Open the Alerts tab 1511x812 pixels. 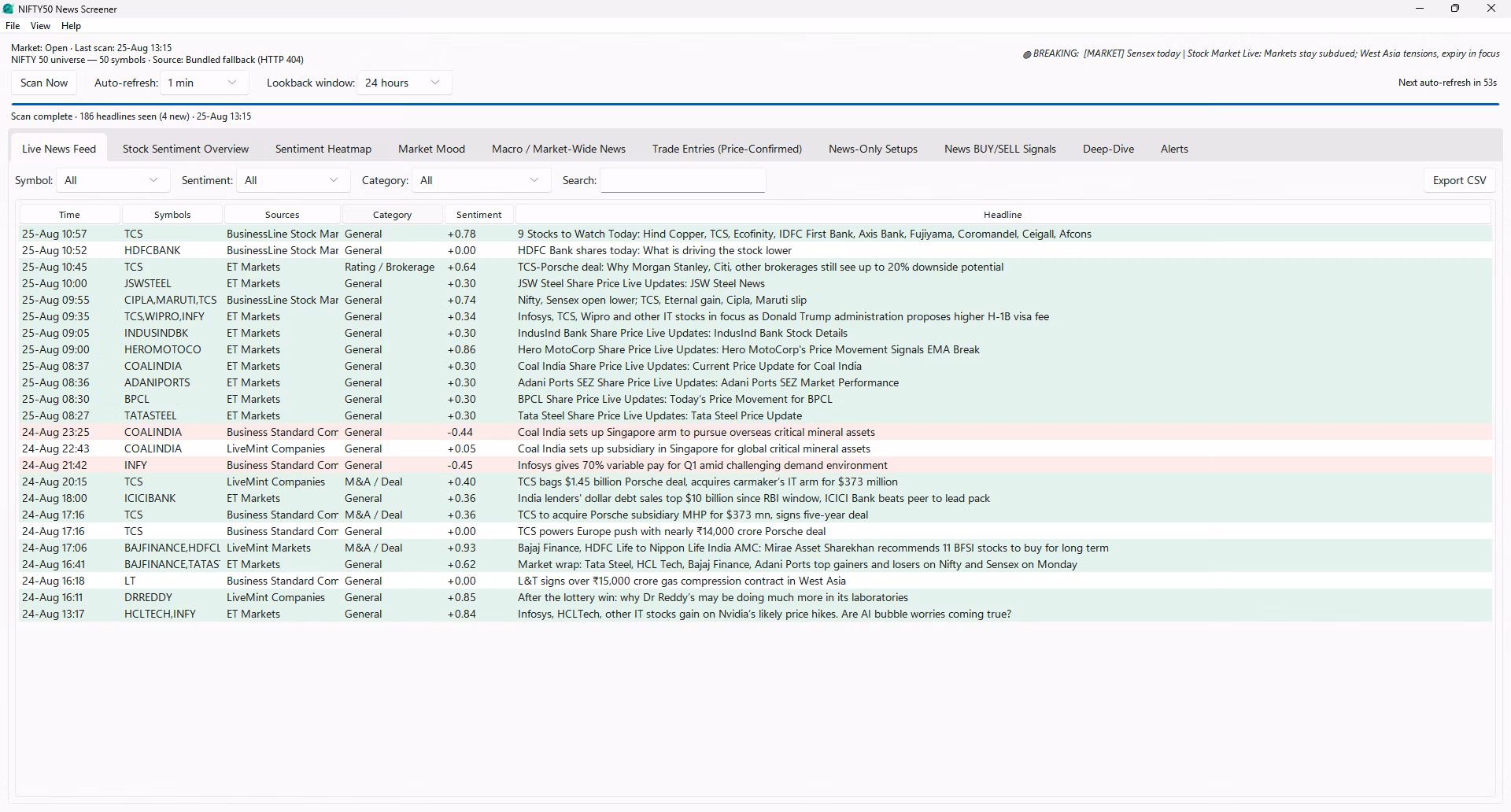tap(1174, 149)
